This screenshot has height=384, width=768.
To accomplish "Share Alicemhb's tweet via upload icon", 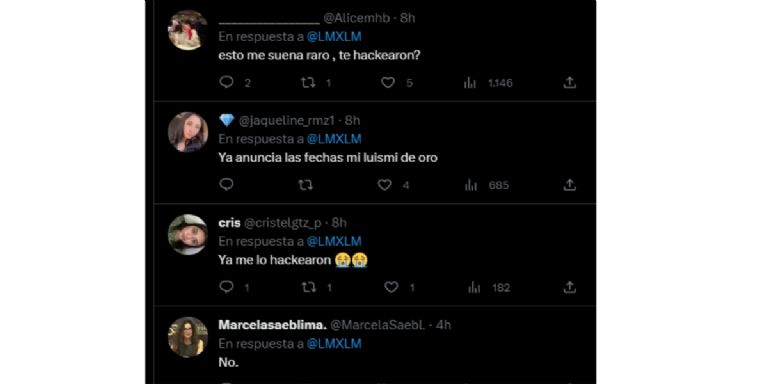I will point(569,83).
